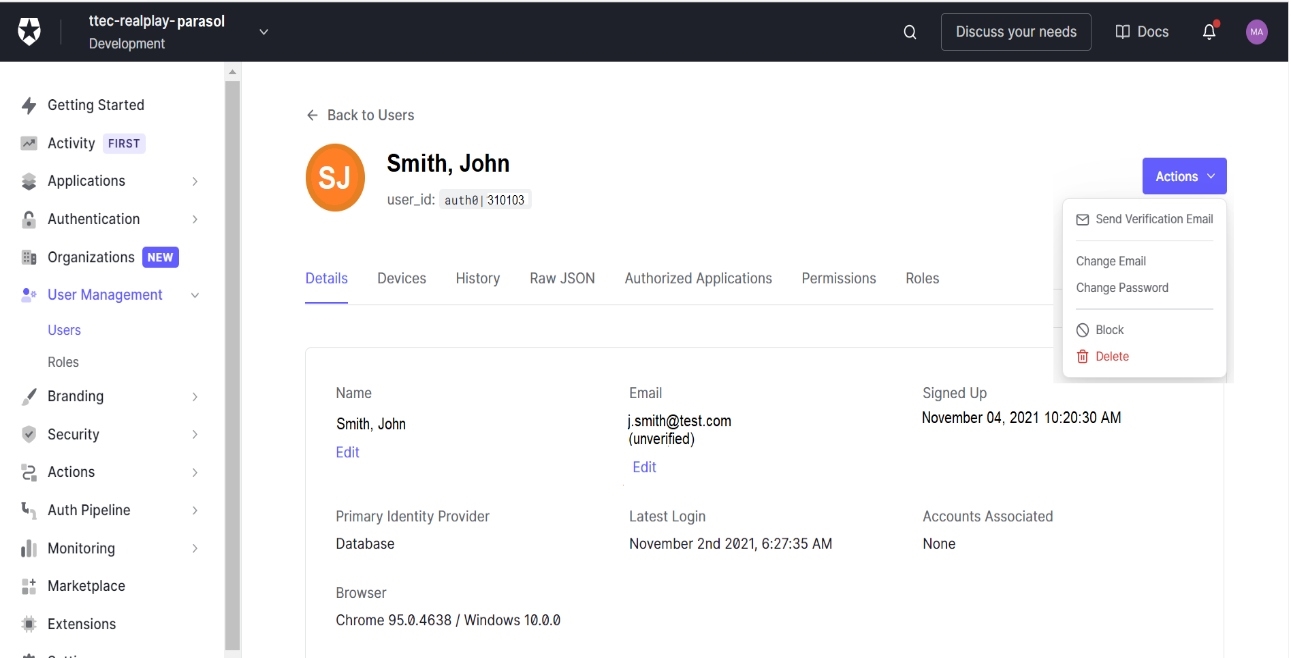The image size is (1291, 658).
Task: Open the notifications bell icon
Action: pyautogui.click(x=1209, y=32)
